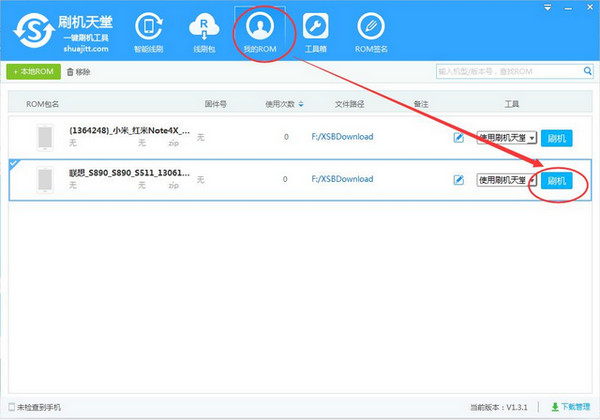The image size is (600, 420).
Task: Toggle the checkmark on 联想_S890 row
Action: [13, 164]
